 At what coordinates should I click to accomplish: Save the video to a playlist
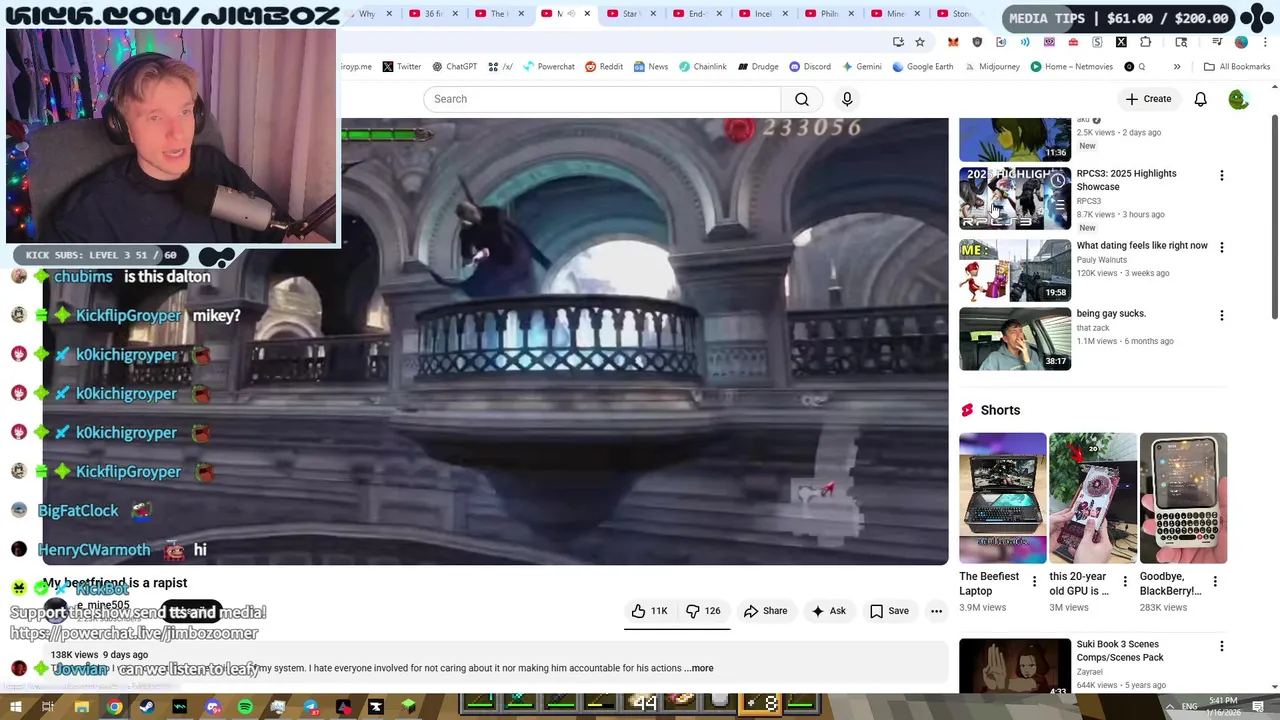(889, 611)
